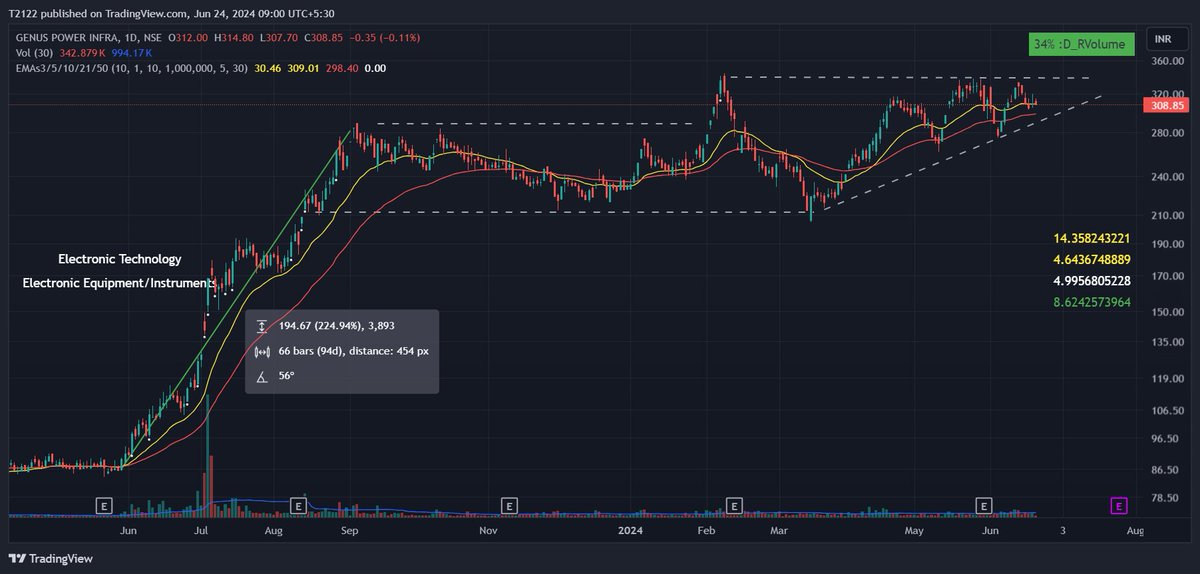Select the GENUS POWER INFRA, 1D, NSE legend
1200x574 pixels.
pyautogui.click(x=86, y=37)
